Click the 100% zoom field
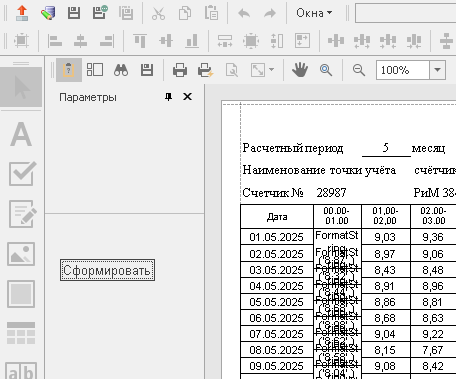The height and width of the screenshot is (379, 456). (403, 70)
